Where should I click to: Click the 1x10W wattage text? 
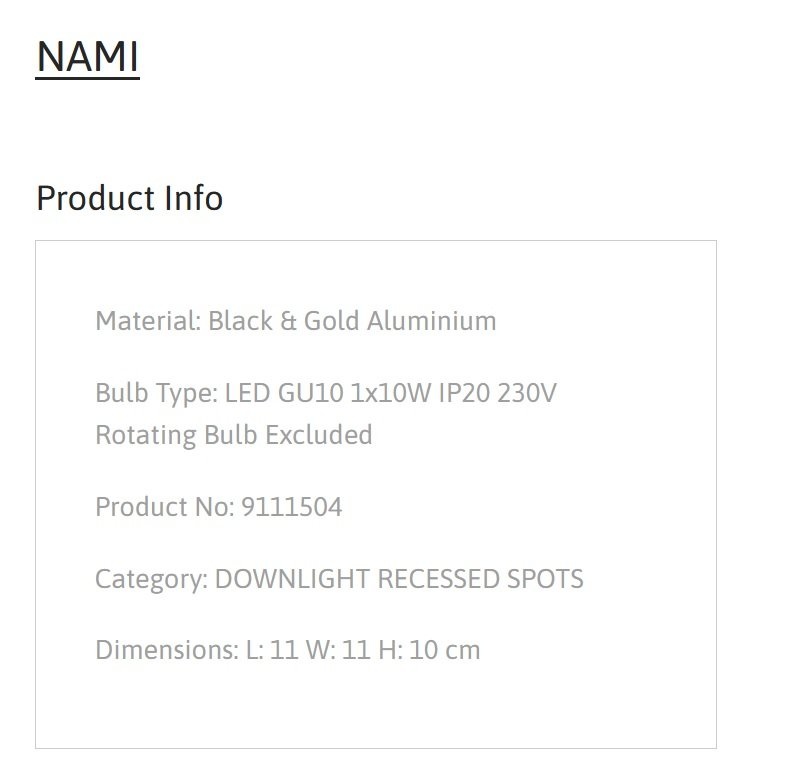point(390,393)
